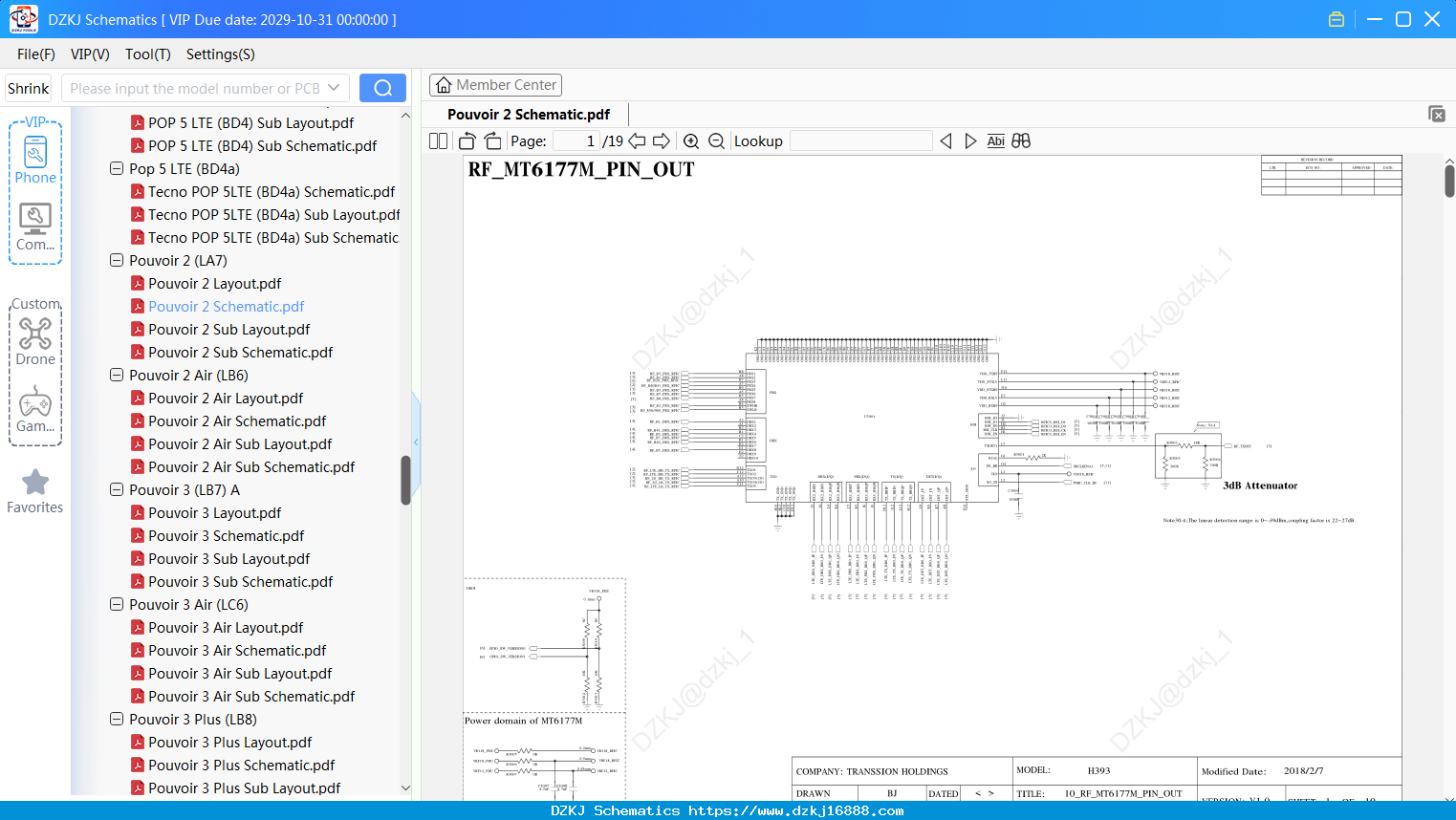This screenshot has width=1456, height=820.
Task: Go to previous page arrow
Action: (x=637, y=141)
